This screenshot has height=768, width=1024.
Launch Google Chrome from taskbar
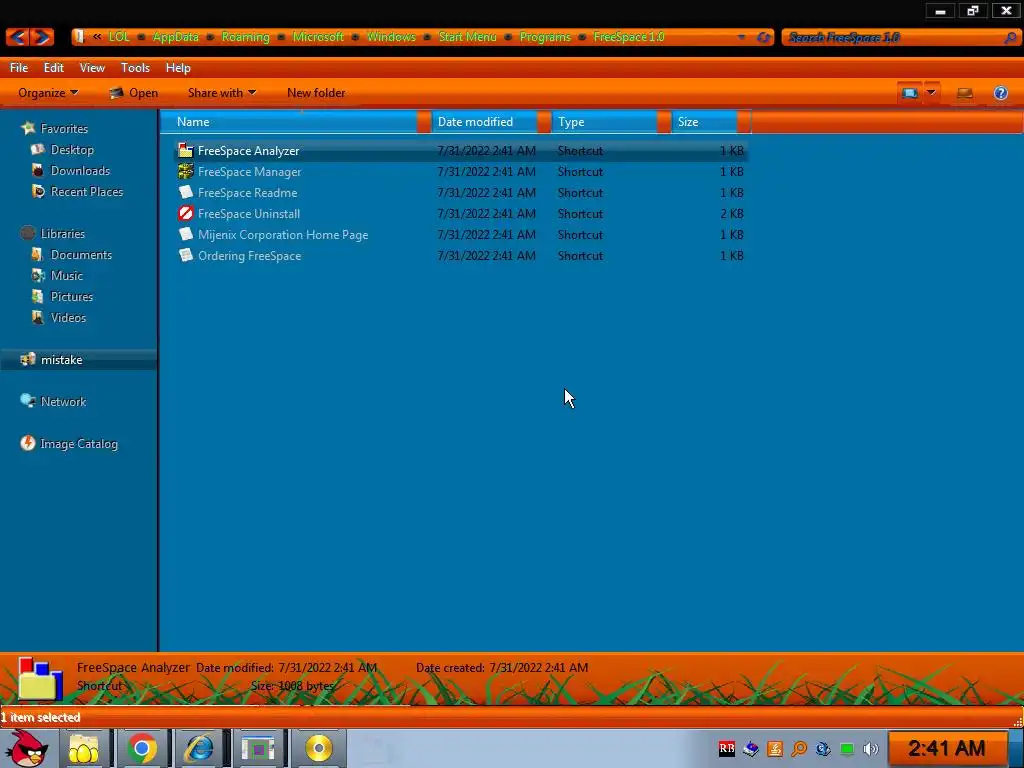(142, 748)
